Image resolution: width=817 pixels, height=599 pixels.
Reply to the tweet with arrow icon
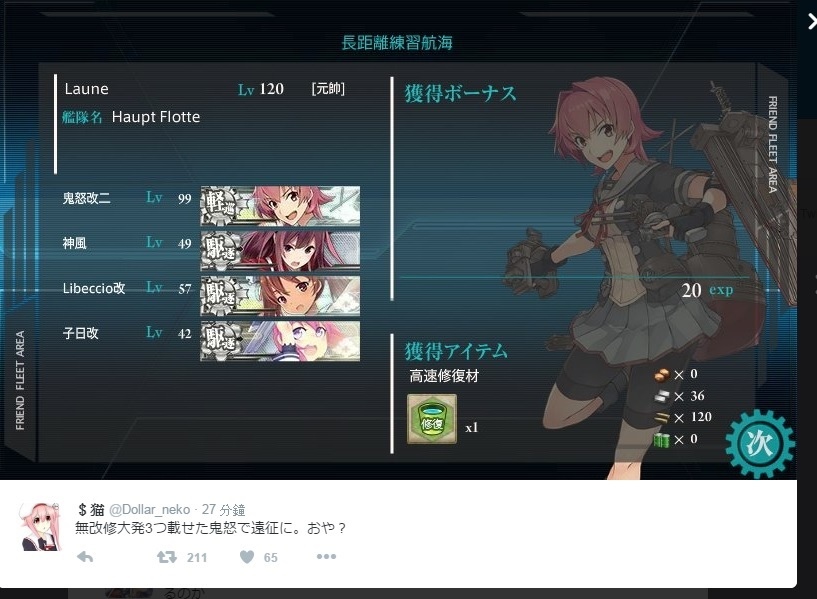85,557
